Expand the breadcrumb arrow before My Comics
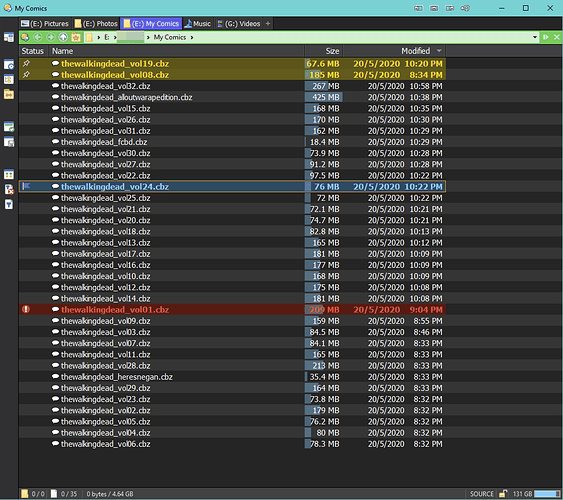This screenshot has height=500, width=563. click(x=148, y=37)
